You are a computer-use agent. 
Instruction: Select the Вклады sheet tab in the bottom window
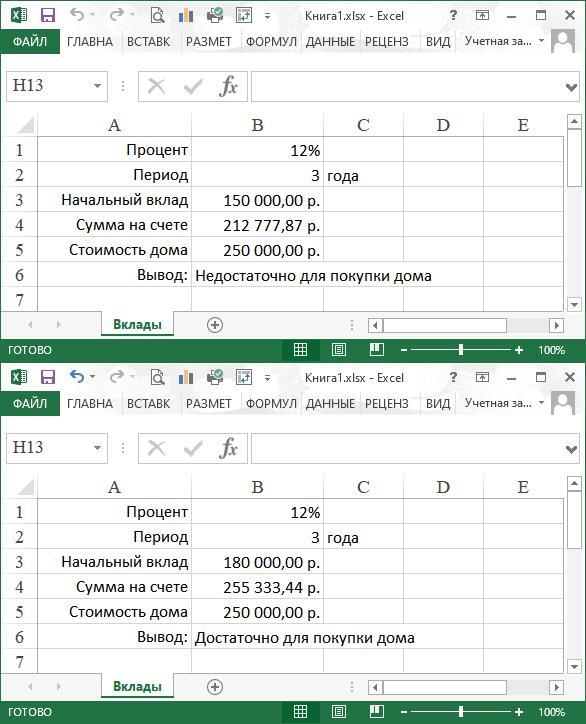coord(137,686)
